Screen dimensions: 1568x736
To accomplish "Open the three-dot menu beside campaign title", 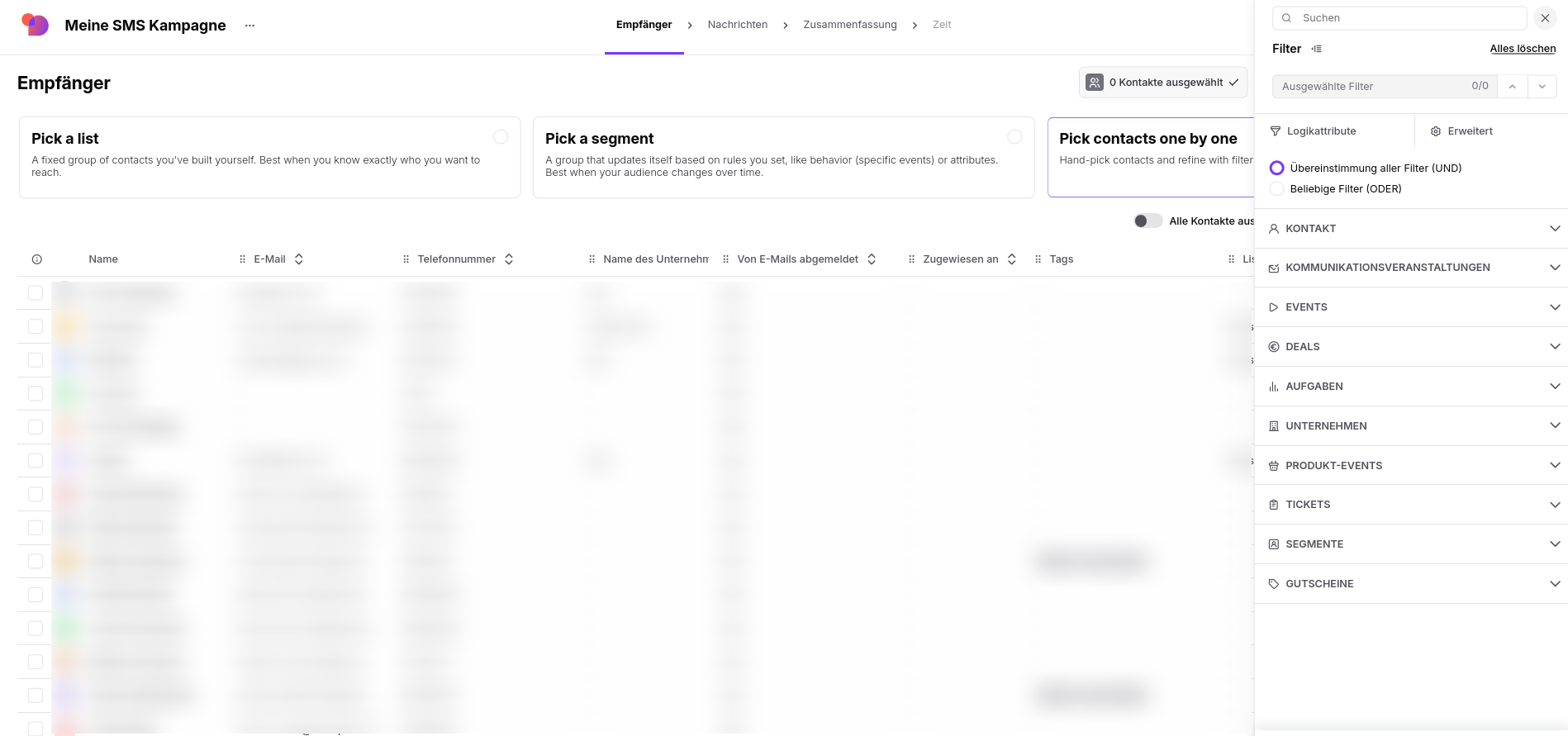I will pos(249,26).
